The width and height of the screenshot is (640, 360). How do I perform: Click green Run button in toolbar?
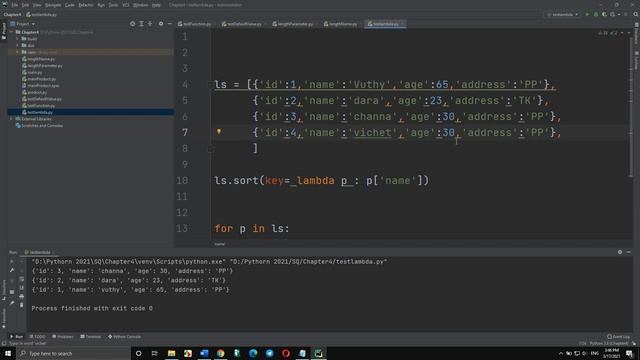pos(587,15)
